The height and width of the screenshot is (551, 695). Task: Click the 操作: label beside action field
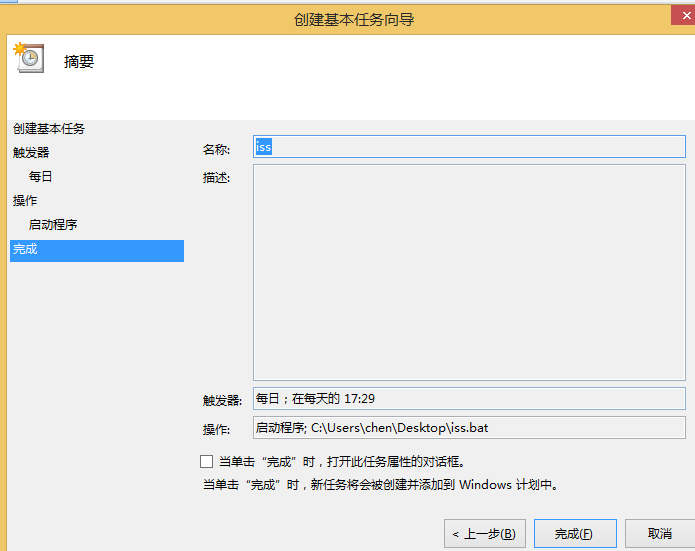216,429
